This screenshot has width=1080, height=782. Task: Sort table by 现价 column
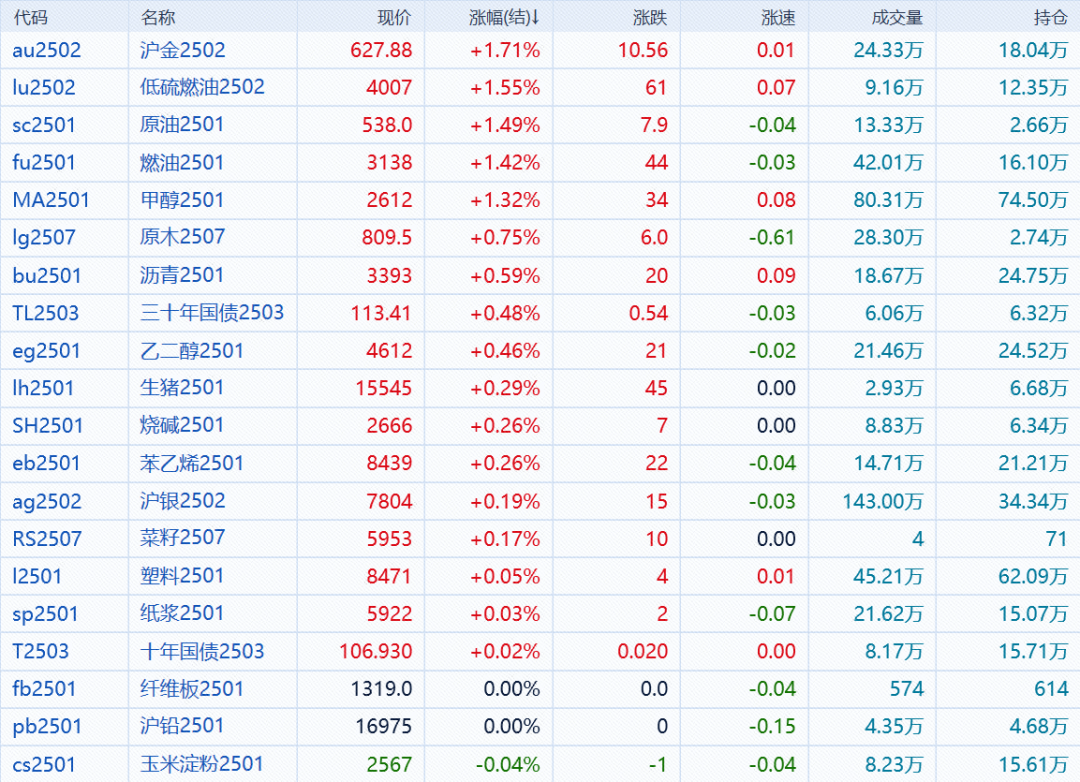pyautogui.click(x=393, y=17)
